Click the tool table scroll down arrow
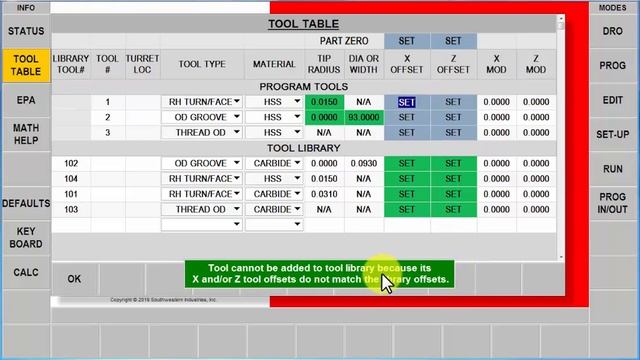Image resolution: width=640 pixels, height=360 pixels. point(561,257)
